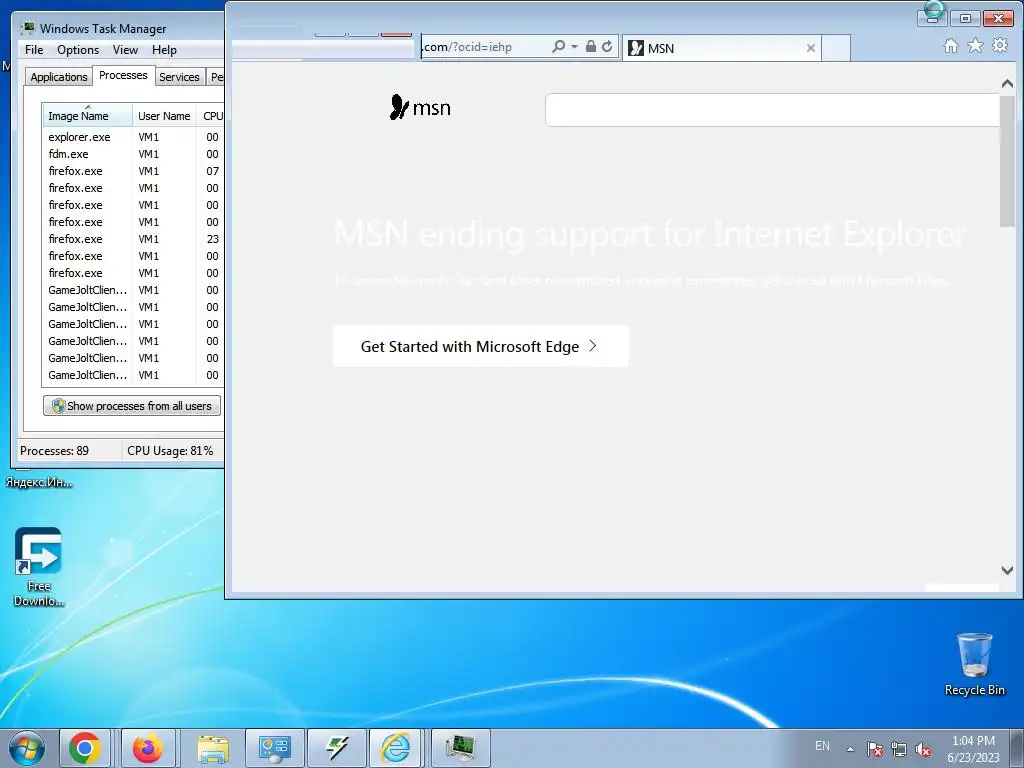
Task: Sort processes by the CPU column
Action: pyautogui.click(x=212, y=116)
